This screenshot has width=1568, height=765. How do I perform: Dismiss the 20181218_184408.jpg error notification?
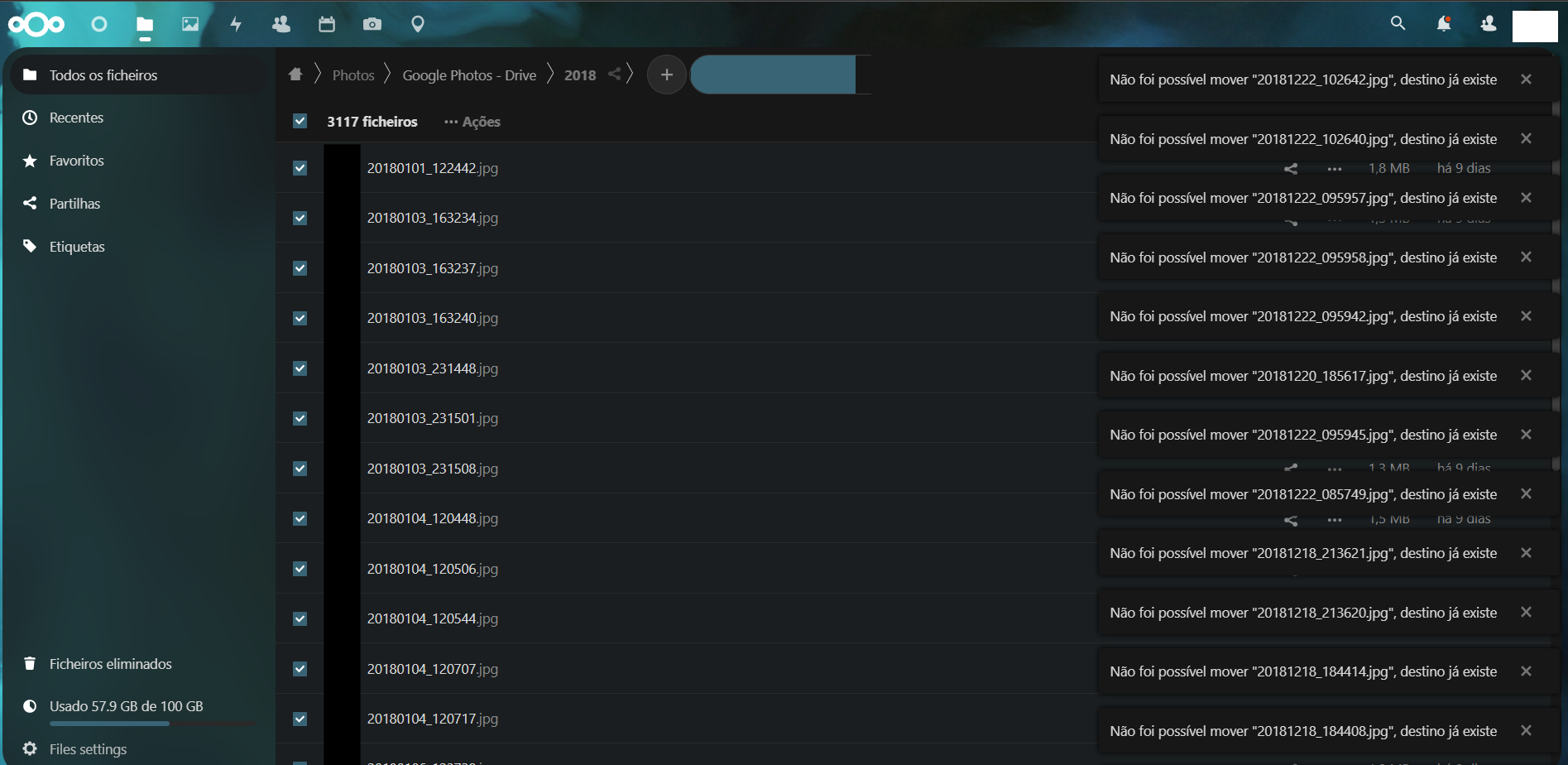[1526, 731]
